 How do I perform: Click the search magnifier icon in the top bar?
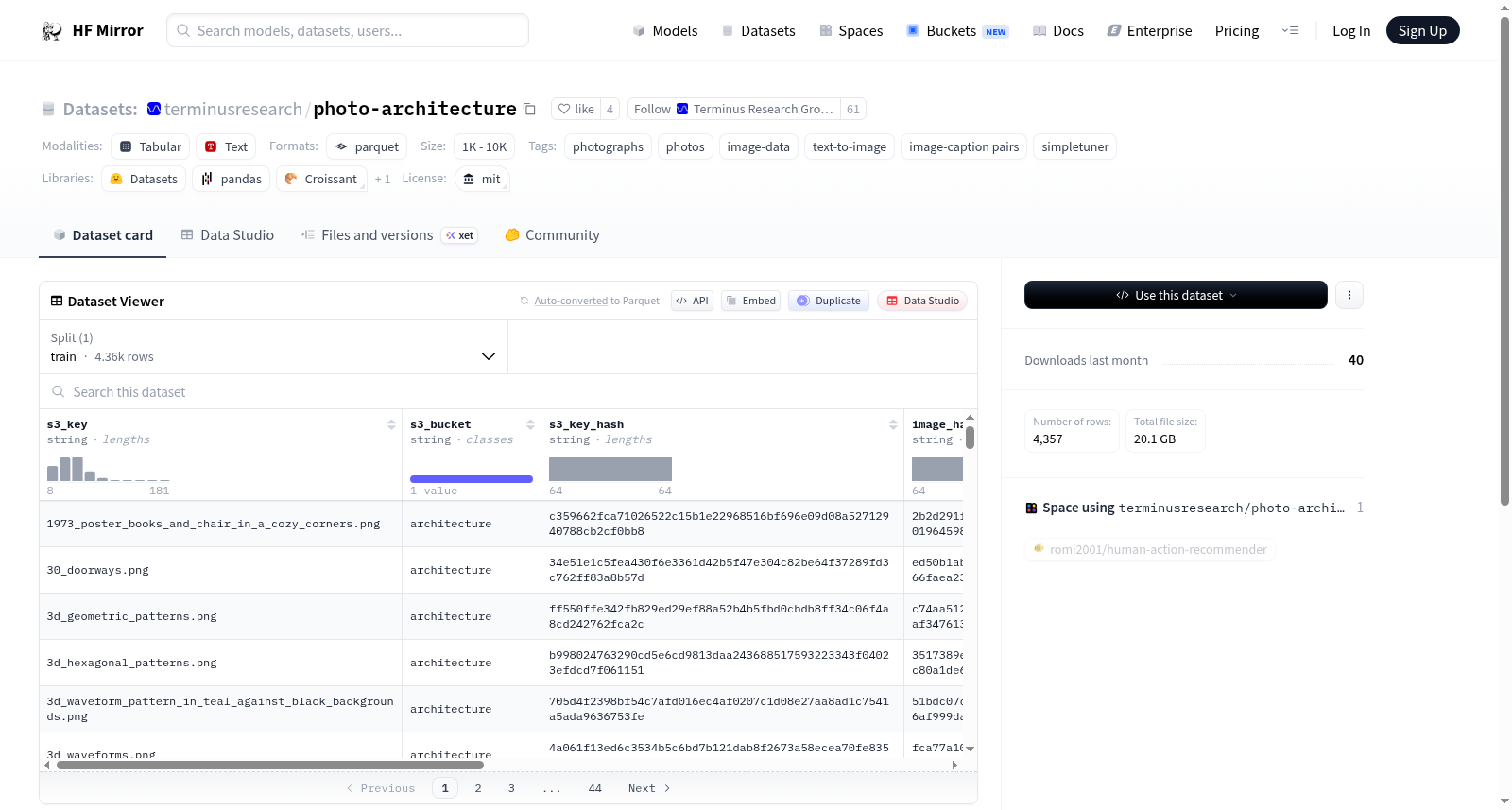[x=183, y=31]
